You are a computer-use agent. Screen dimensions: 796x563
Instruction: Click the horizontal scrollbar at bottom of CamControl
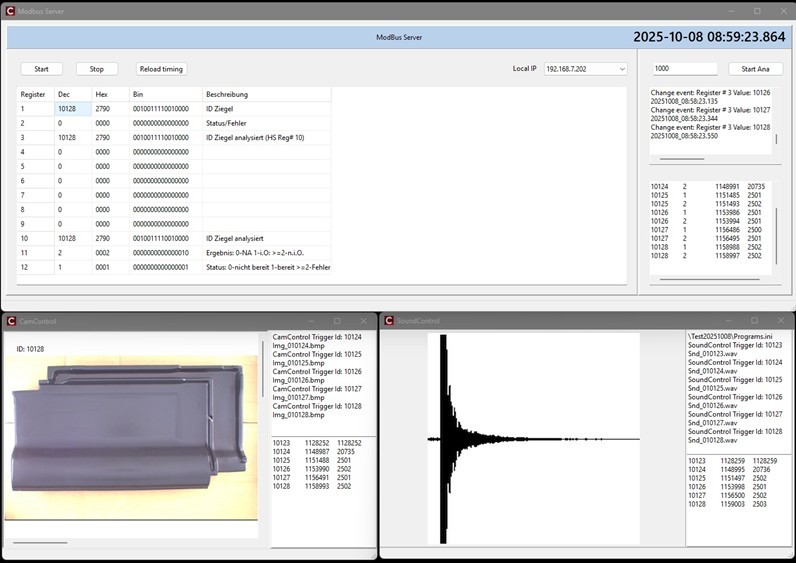pos(40,543)
